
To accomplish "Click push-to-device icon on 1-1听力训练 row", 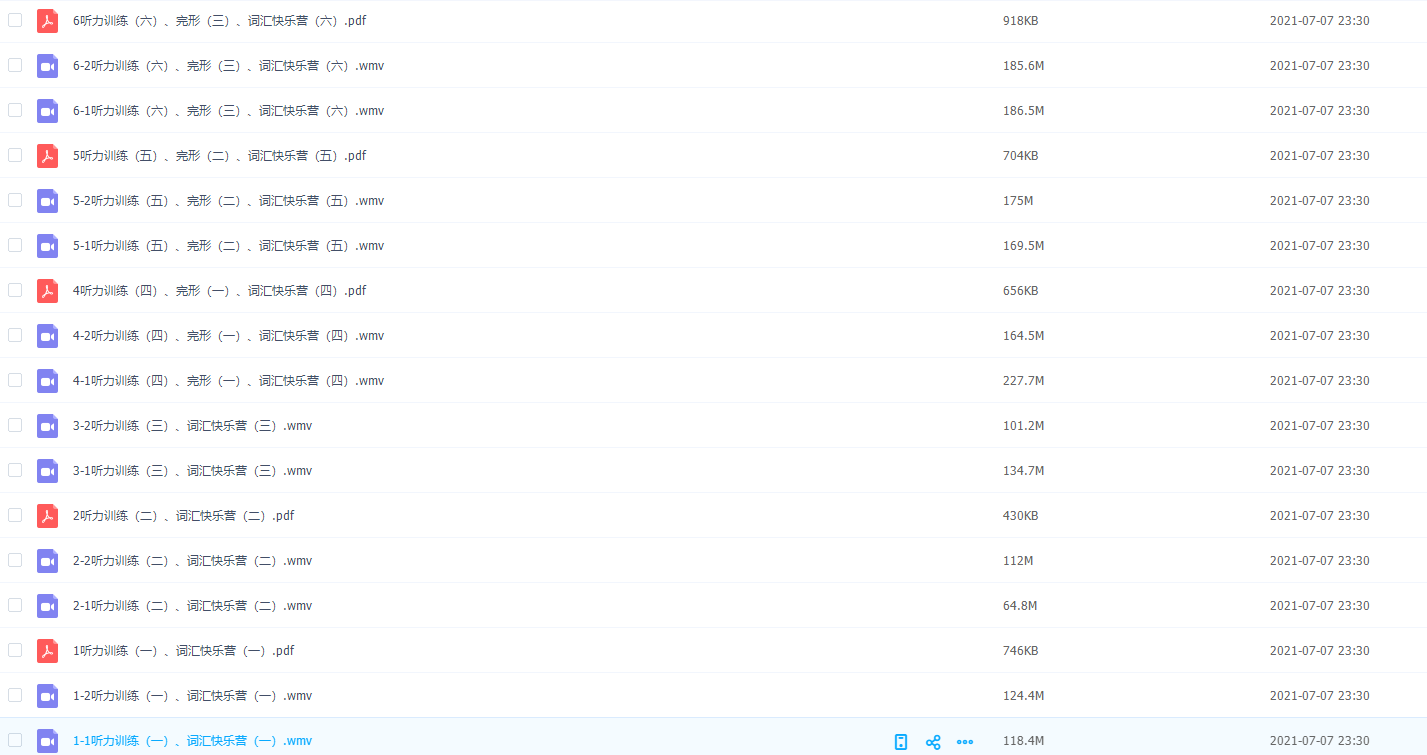I will [901, 741].
